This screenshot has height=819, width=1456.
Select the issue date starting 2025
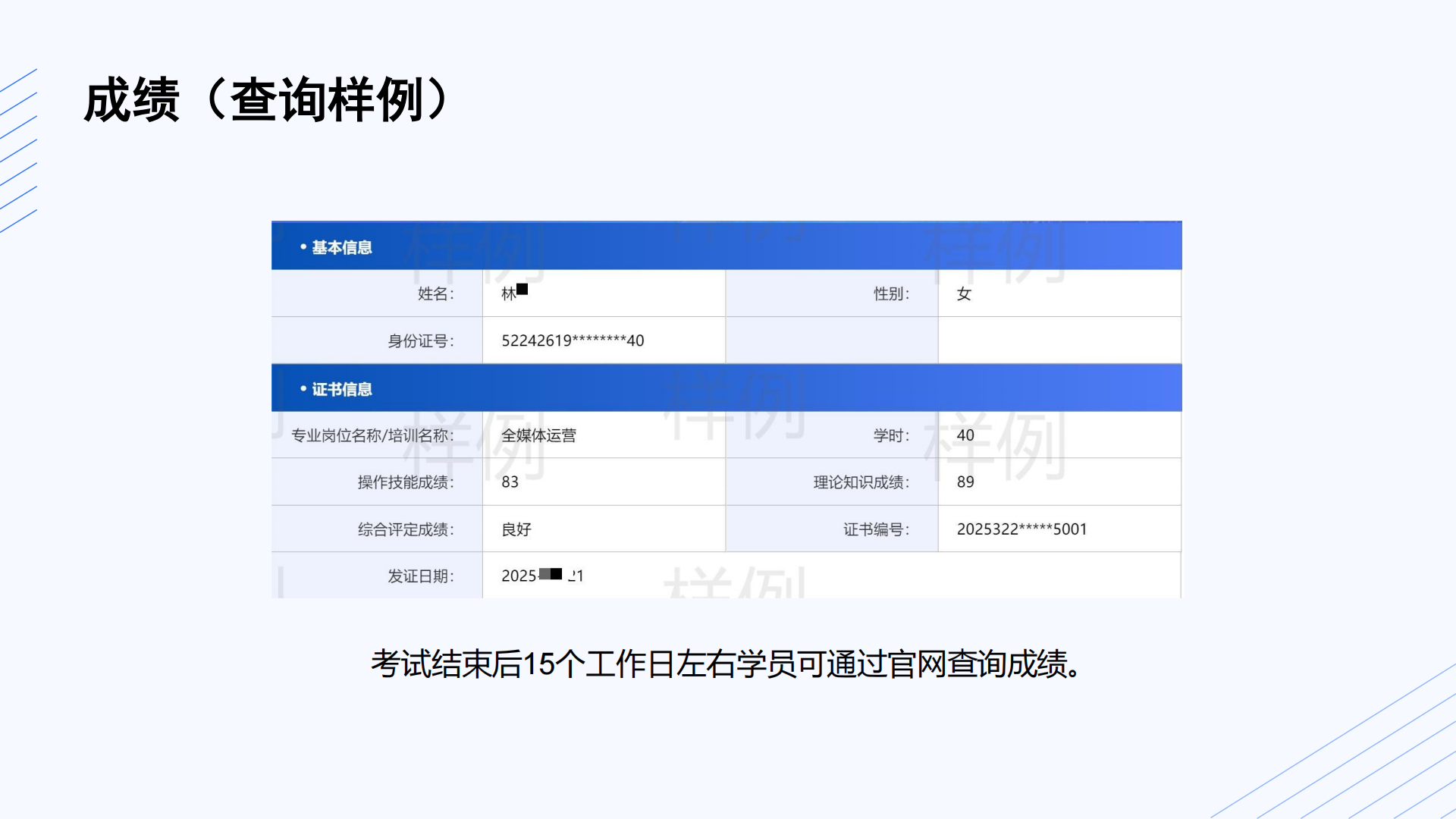pos(542,576)
